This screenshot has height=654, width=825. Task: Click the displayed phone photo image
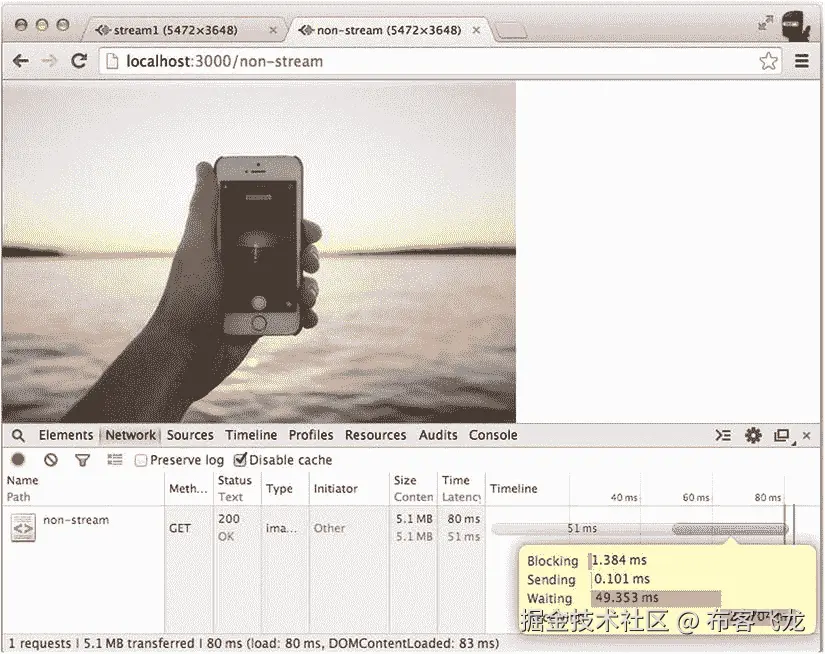[x=258, y=252]
